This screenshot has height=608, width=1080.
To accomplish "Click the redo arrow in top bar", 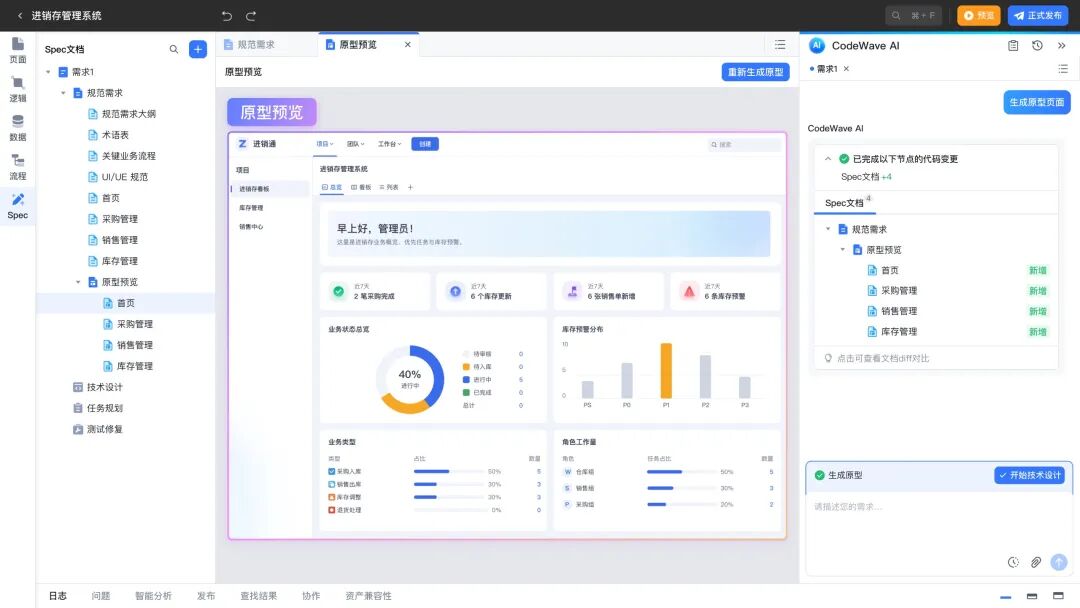I will point(251,15).
